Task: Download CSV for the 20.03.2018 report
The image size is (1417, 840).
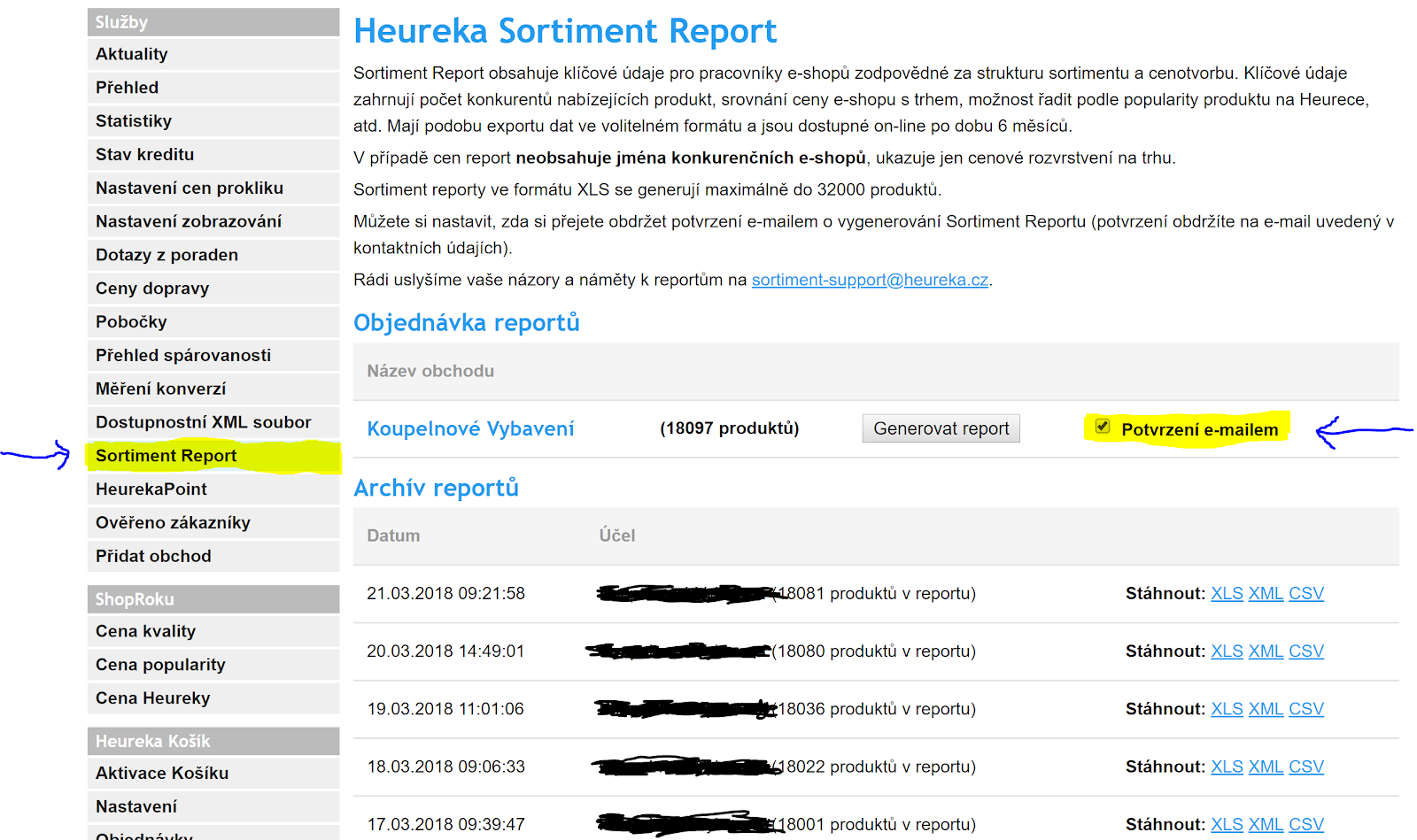Action: (1306, 651)
